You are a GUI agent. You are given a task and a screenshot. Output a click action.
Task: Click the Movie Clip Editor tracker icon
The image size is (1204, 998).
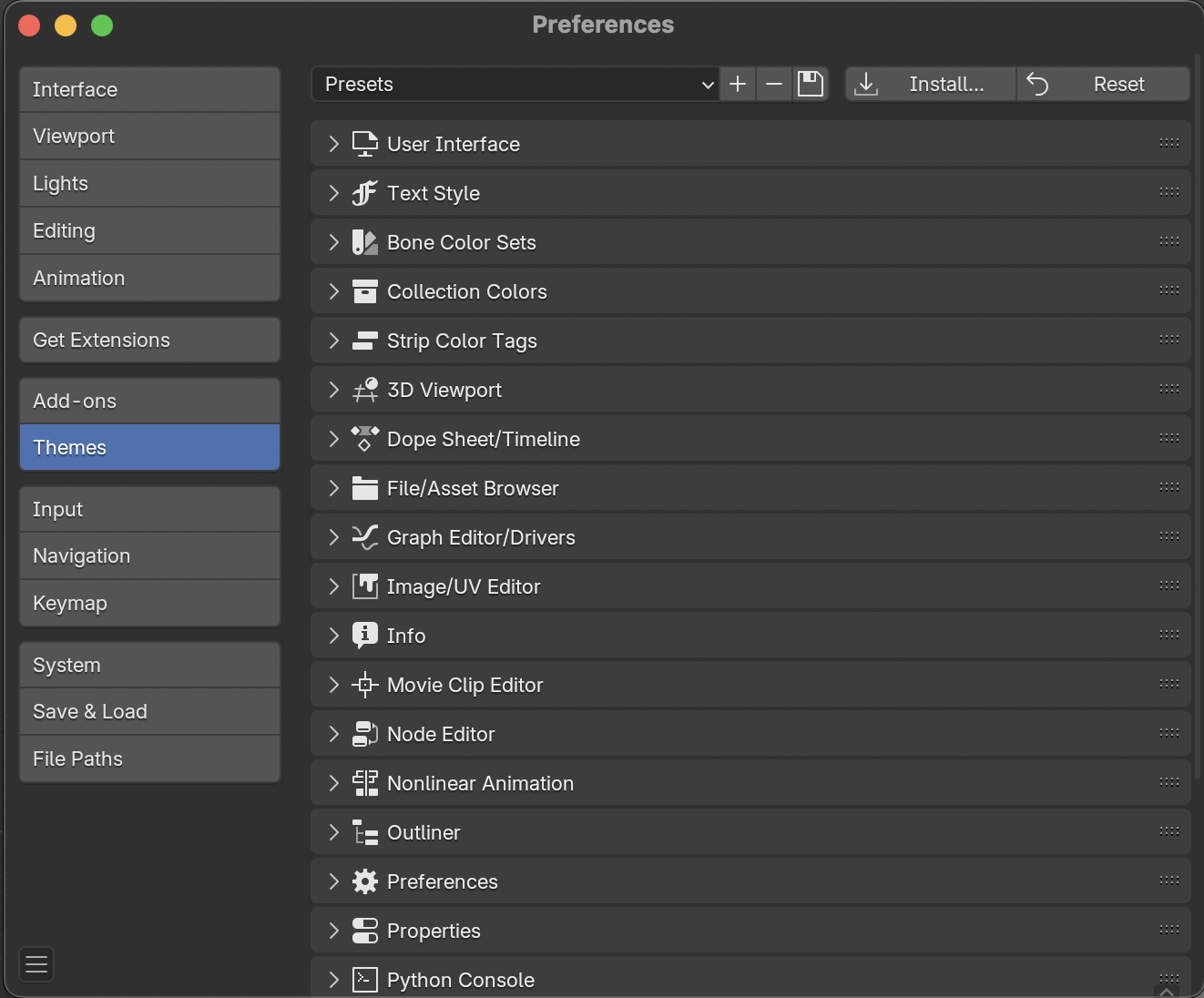365,685
